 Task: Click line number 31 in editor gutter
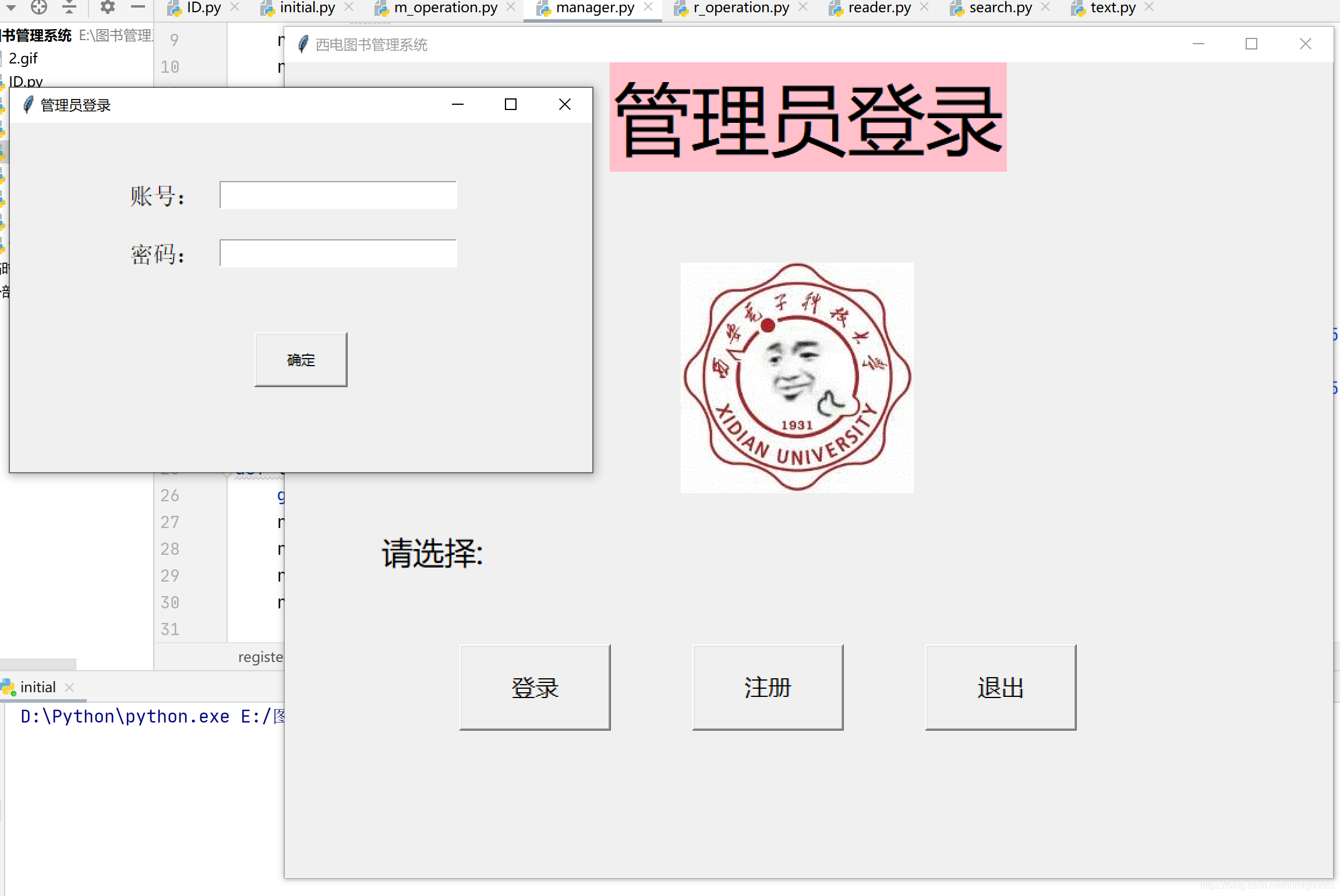170,629
